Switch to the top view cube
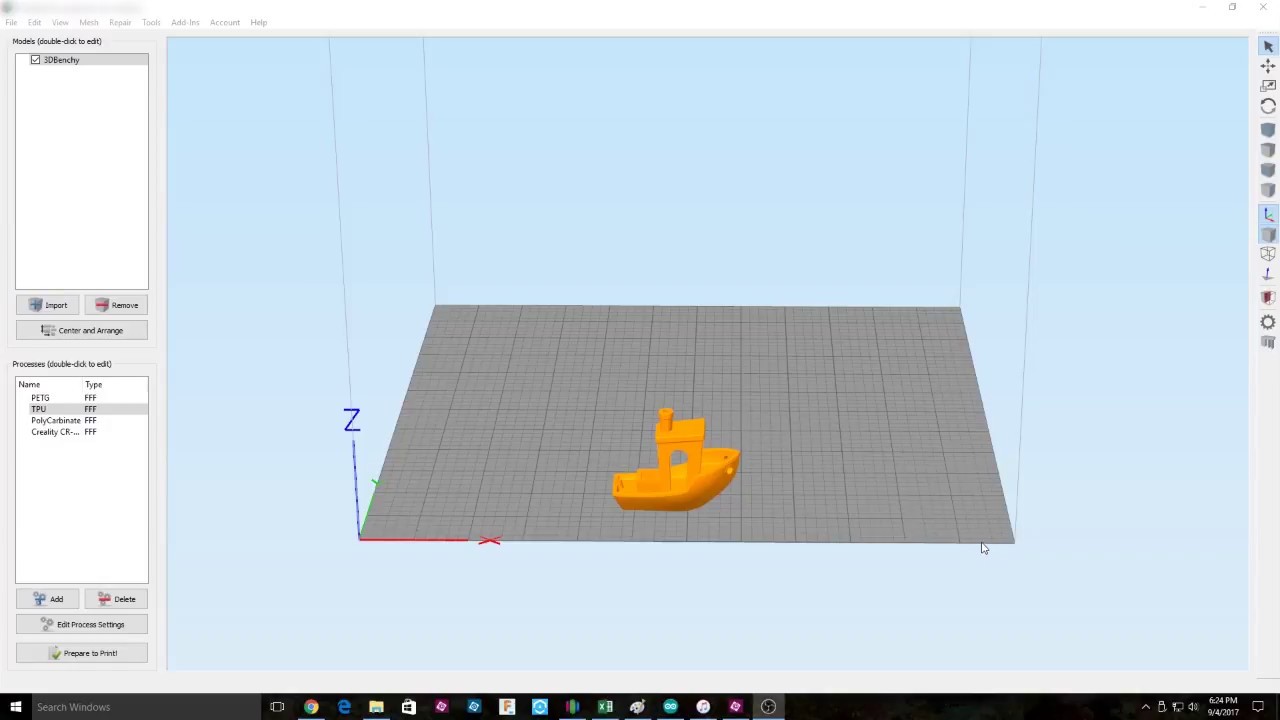 pos(1268,150)
